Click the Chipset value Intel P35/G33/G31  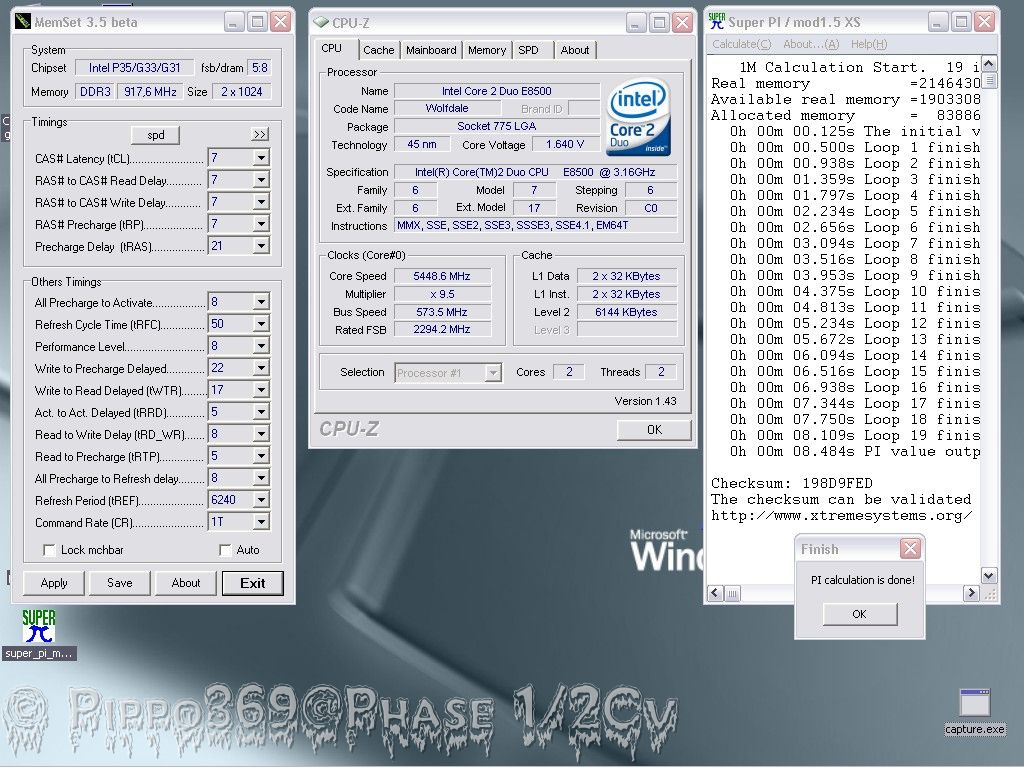[135, 68]
